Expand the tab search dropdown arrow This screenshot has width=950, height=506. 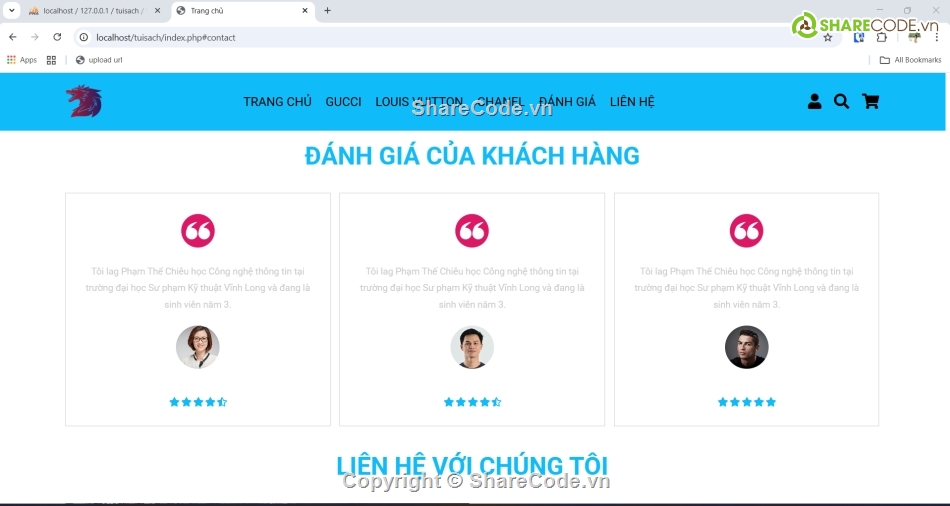click(x=11, y=10)
